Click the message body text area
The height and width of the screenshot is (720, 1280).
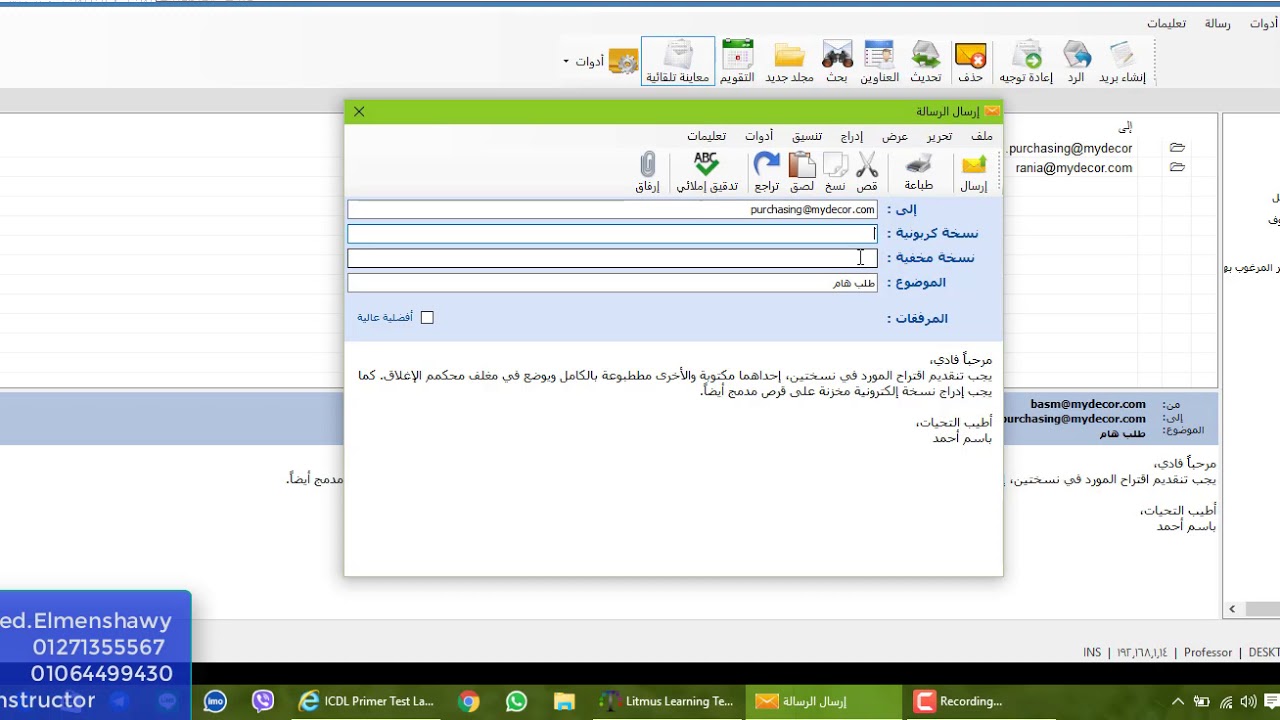tap(673, 458)
